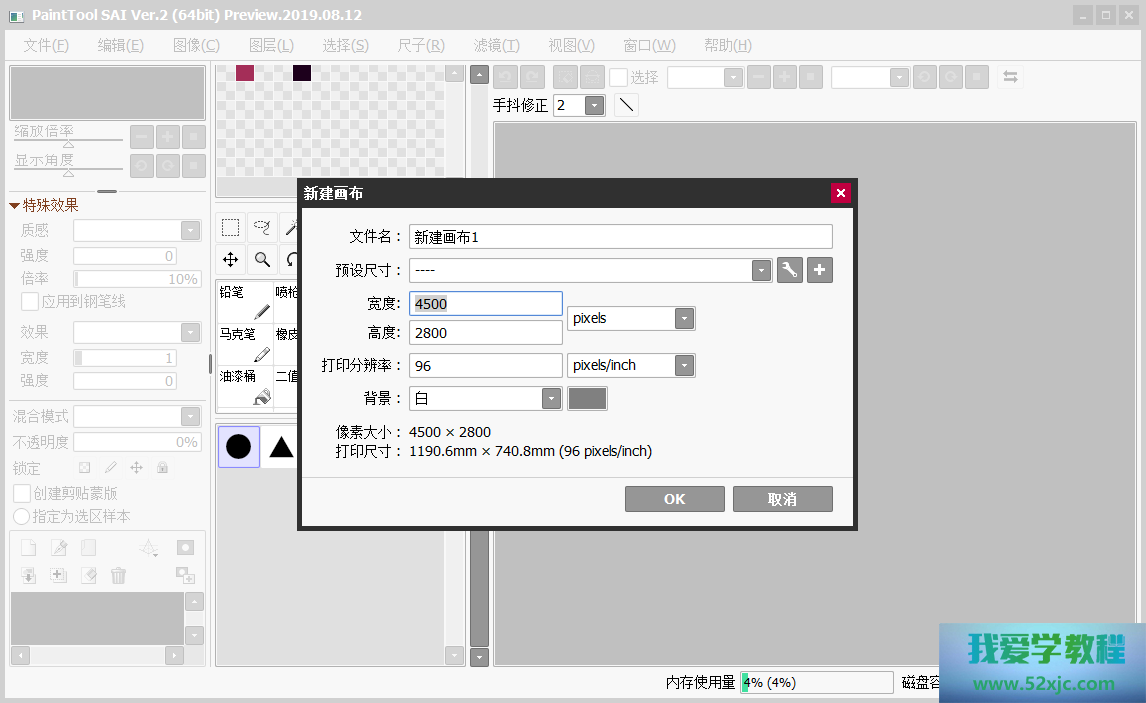Click the gray background color swatch

pos(587,398)
